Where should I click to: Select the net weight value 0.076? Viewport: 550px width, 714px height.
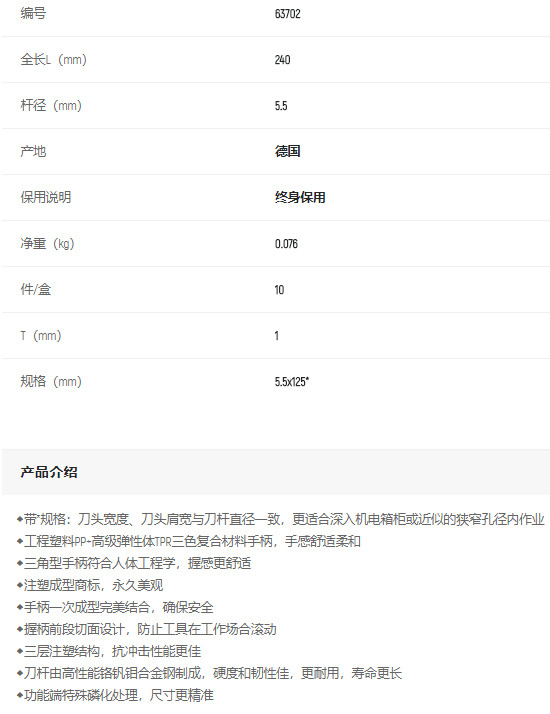(286, 244)
